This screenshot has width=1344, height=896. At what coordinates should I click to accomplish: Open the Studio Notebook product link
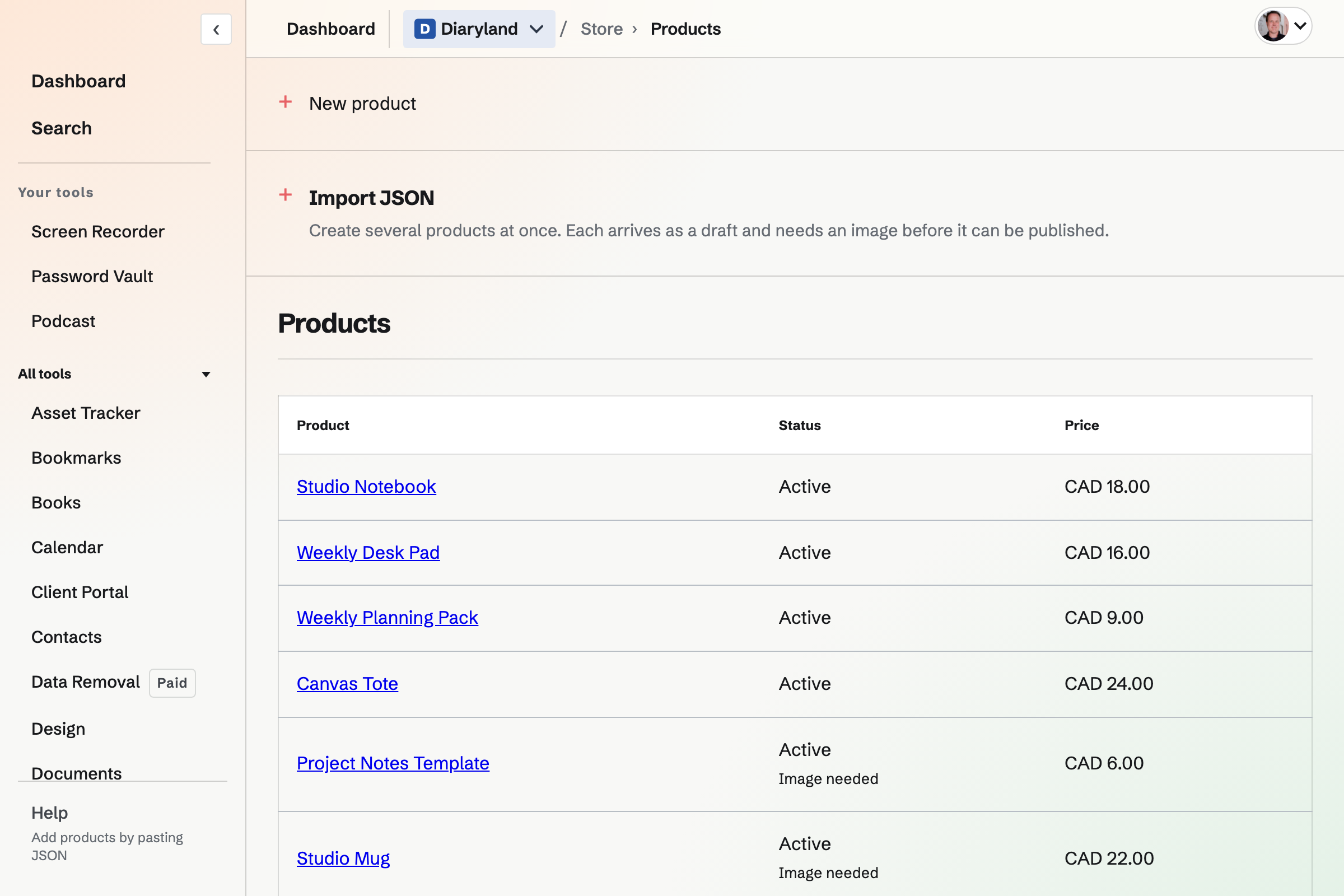coord(366,486)
